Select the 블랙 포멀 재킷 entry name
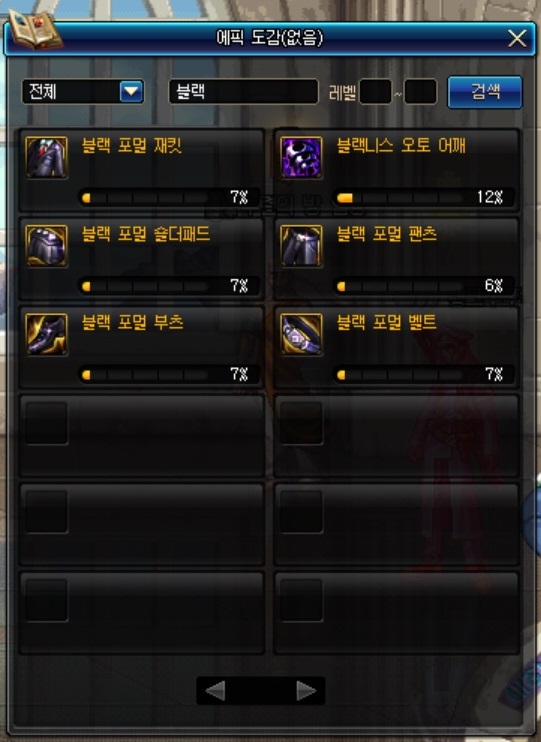Screen dimensions: 541x742 coord(132,146)
